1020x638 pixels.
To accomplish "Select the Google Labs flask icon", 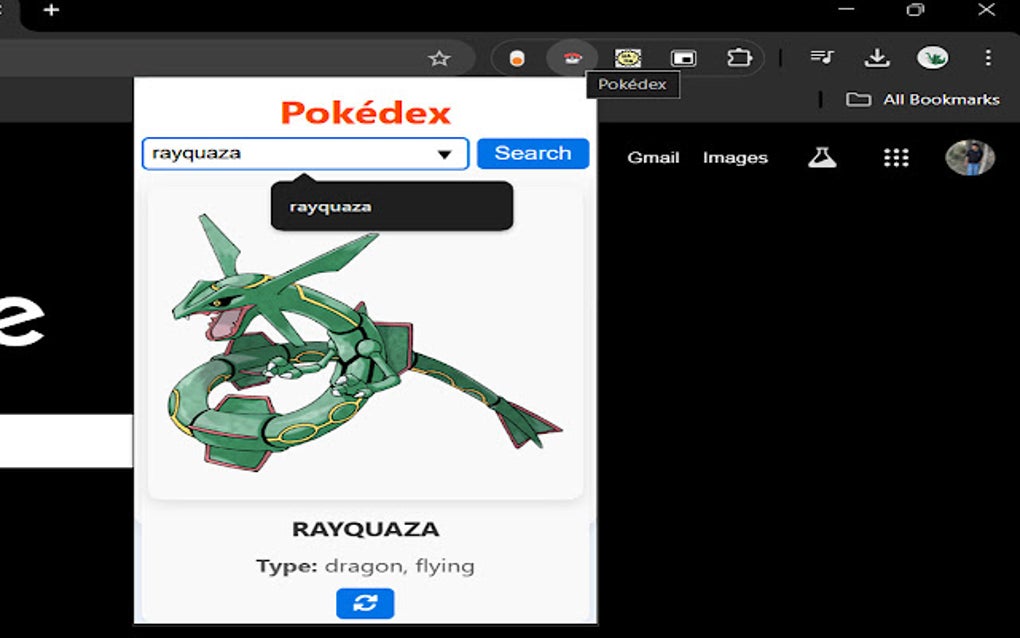I will click(822, 157).
